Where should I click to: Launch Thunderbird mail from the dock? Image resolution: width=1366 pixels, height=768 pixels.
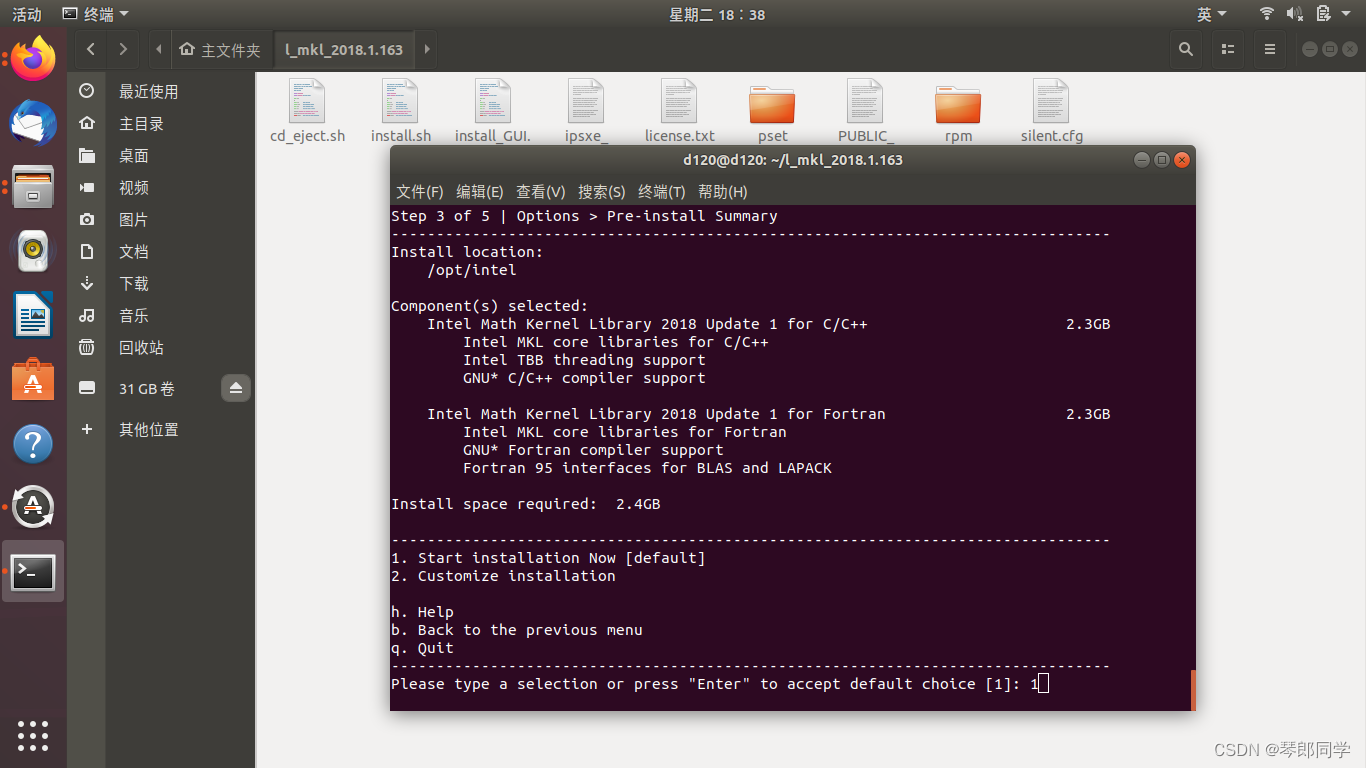tap(33, 123)
